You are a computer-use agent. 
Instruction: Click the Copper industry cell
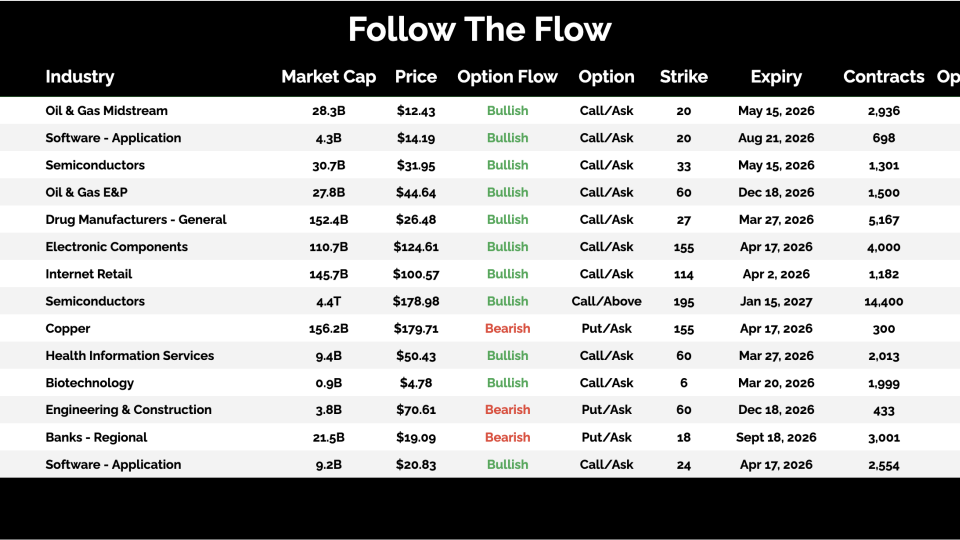pyautogui.click(x=68, y=329)
